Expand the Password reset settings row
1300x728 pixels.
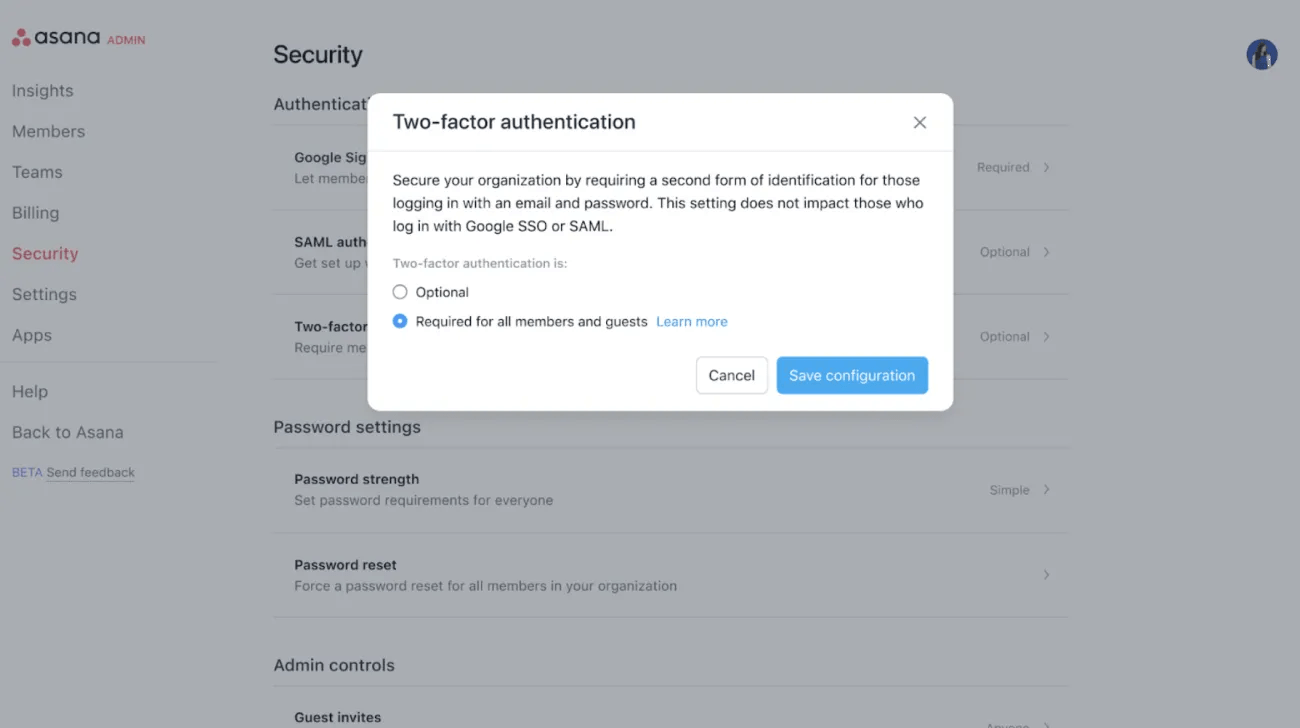(670, 575)
